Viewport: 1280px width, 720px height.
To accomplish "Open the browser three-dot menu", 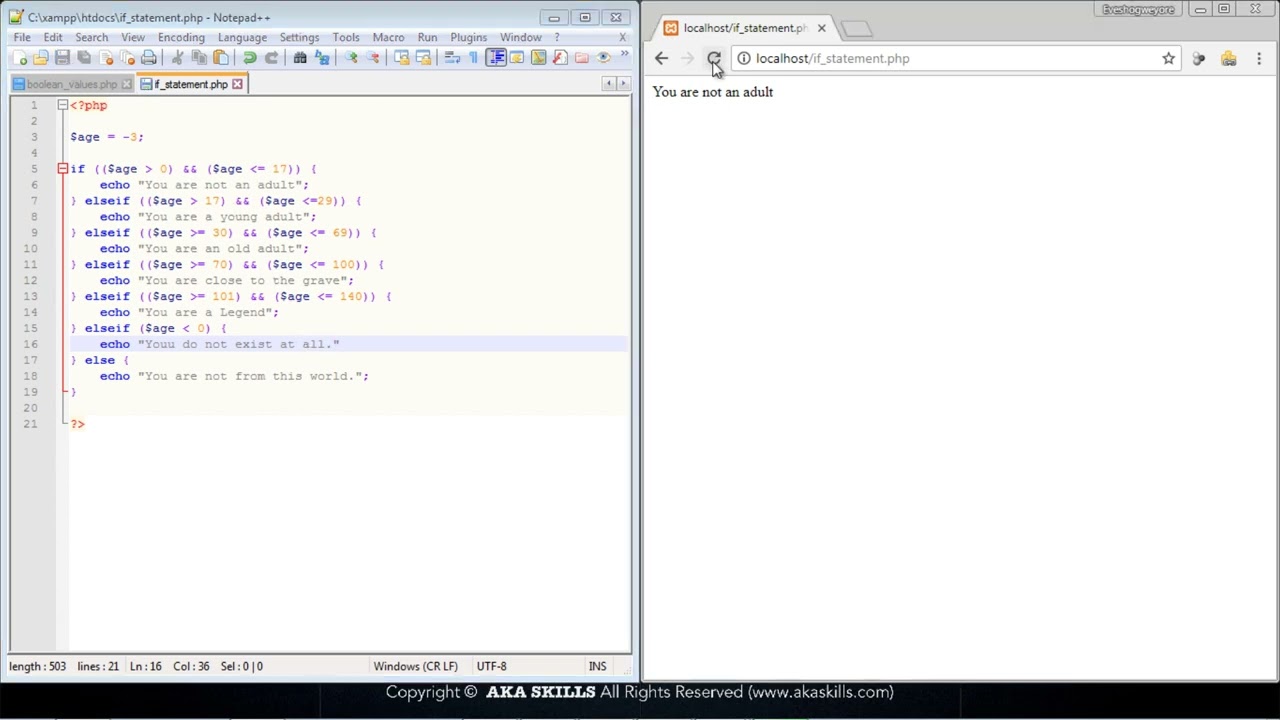I will (1259, 59).
